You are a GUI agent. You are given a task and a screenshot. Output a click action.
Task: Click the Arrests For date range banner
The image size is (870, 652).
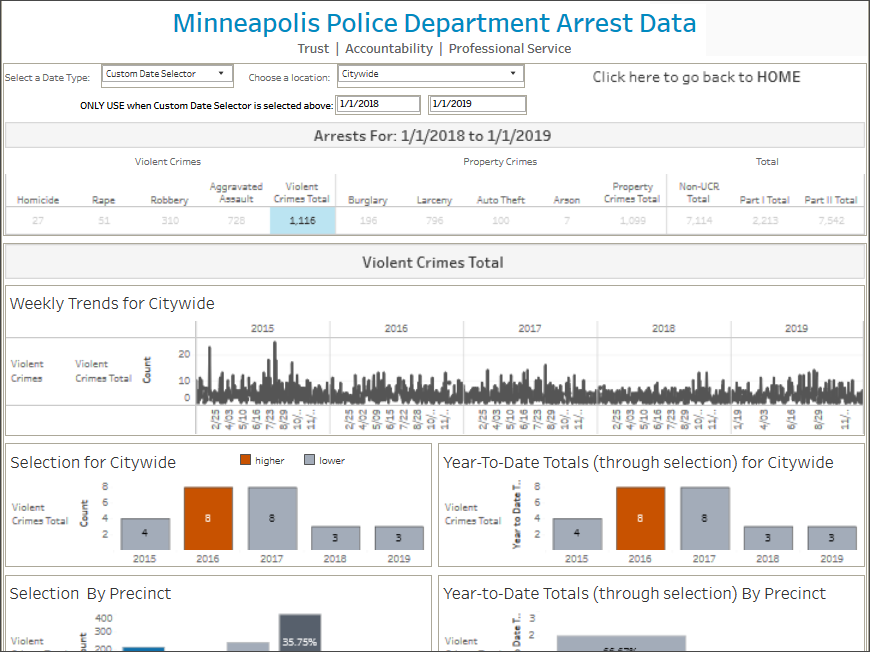point(433,136)
